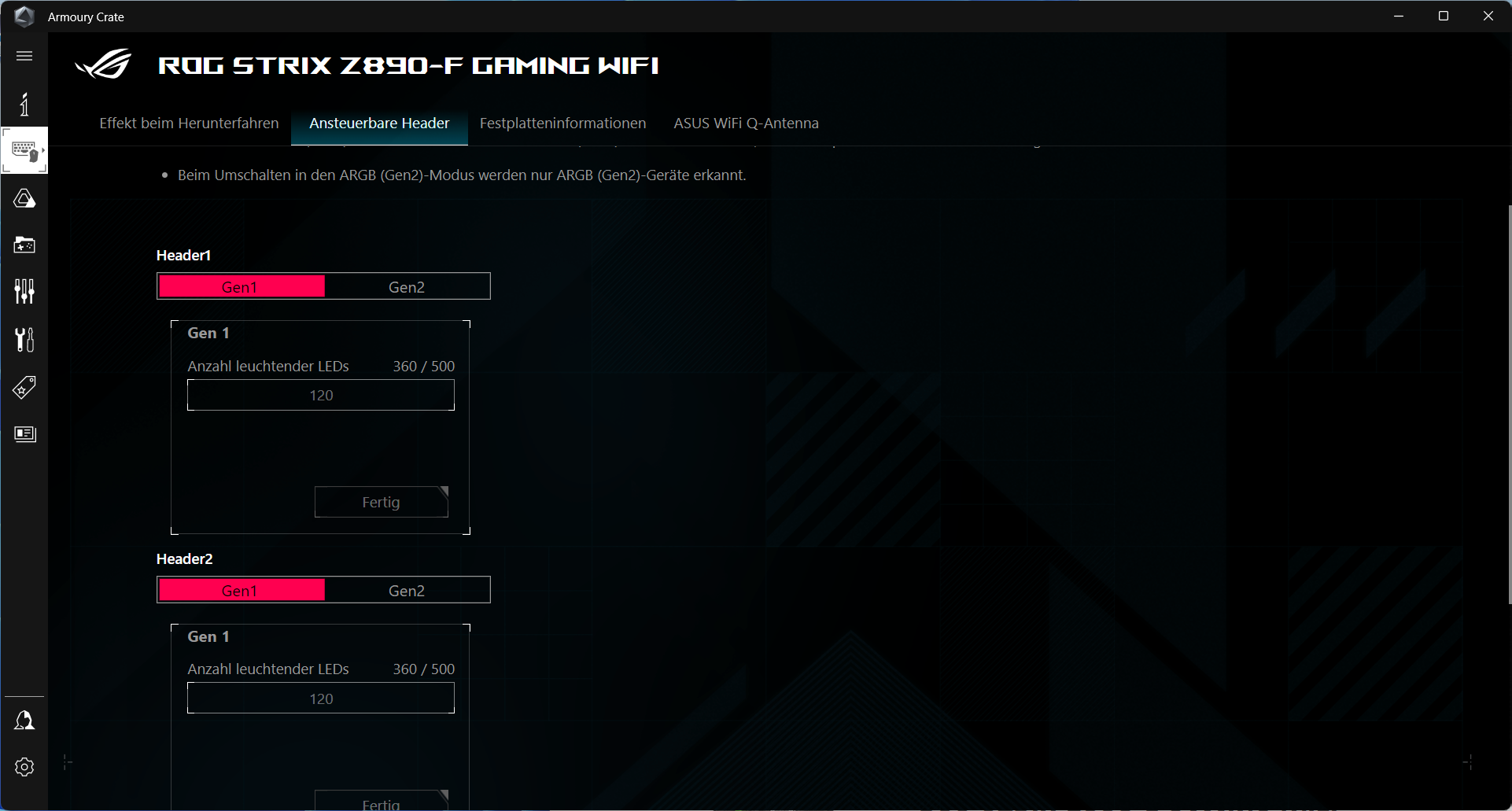Image resolution: width=1512 pixels, height=811 pixels.
Task: Open the News sidebar icon
Action: click(25, 434)
